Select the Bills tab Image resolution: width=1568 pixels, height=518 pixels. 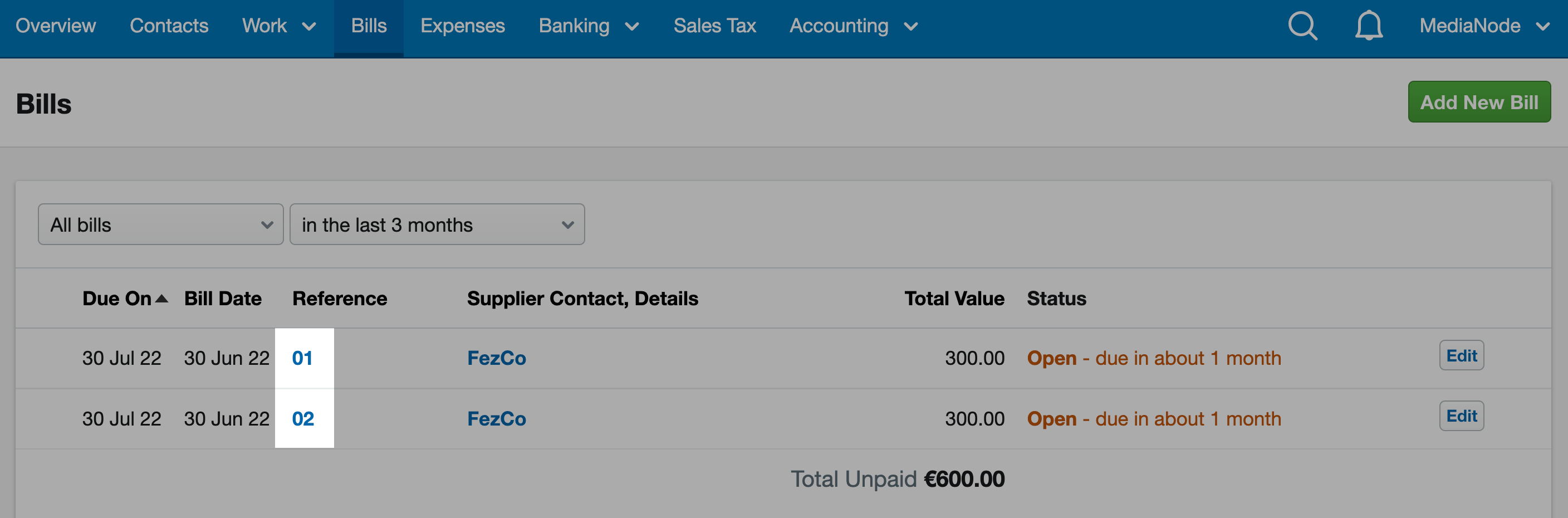coord(368,26)
